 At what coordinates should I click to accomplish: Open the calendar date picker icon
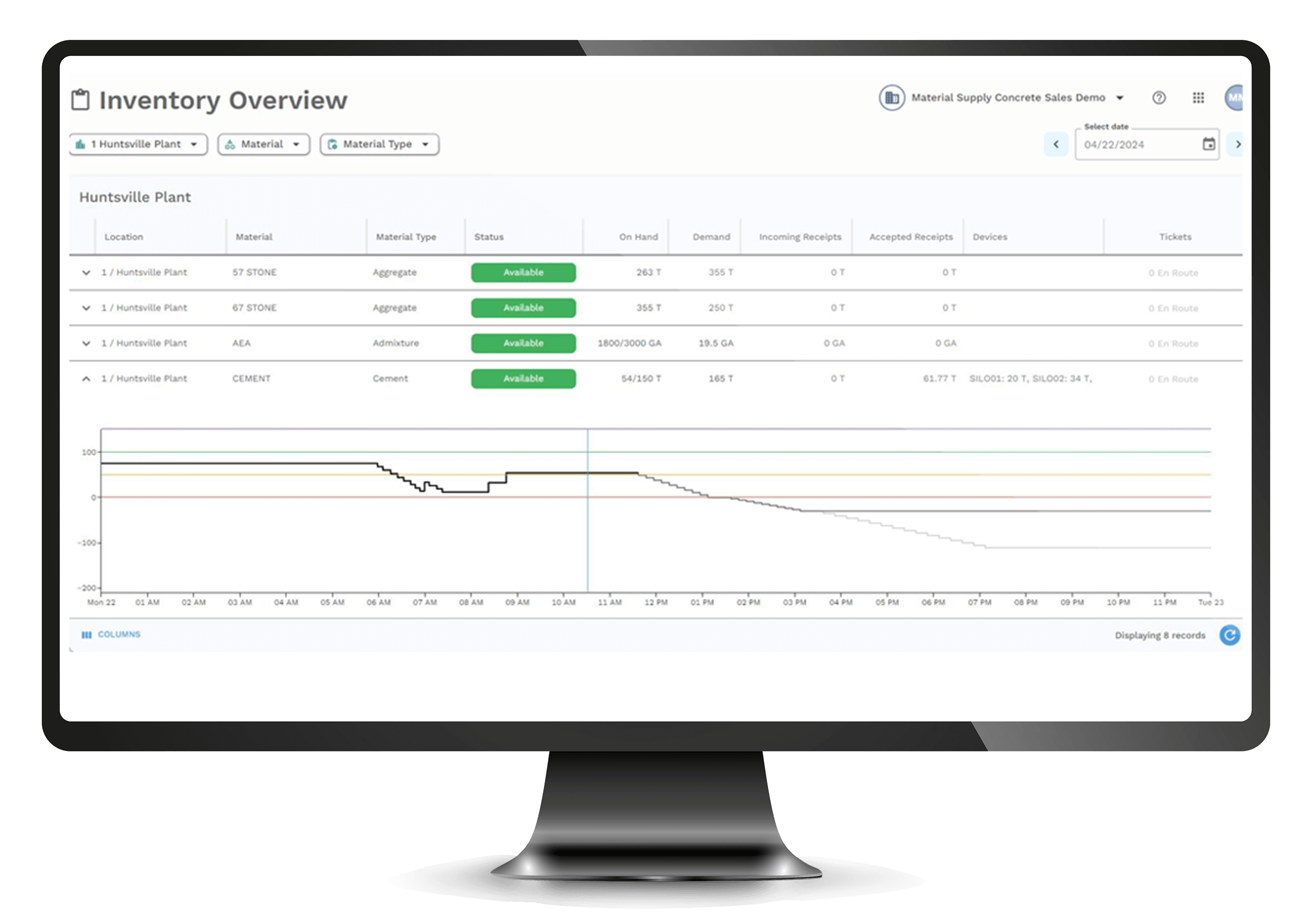1208,144
